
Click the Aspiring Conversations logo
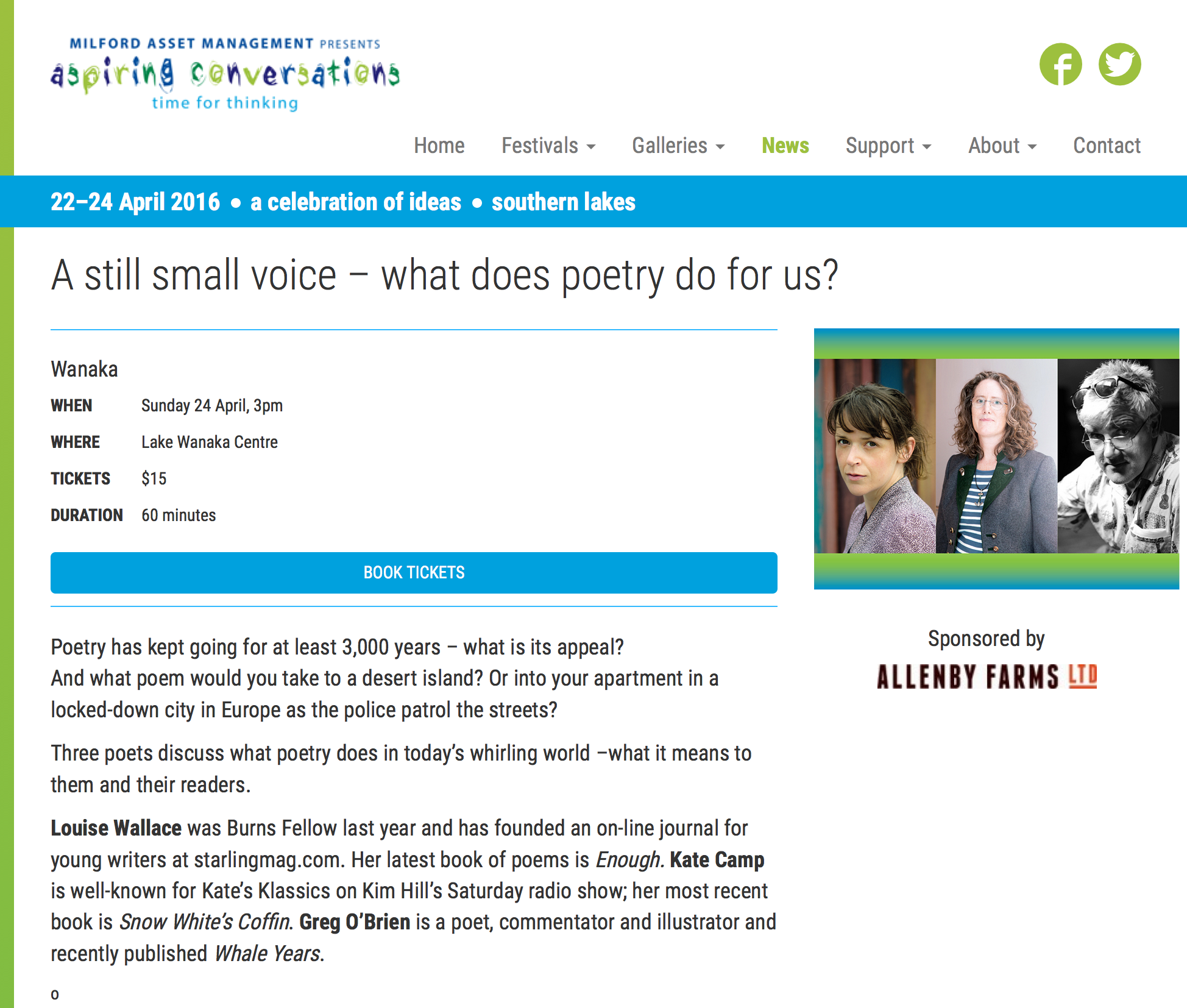[x=225, y=74]
